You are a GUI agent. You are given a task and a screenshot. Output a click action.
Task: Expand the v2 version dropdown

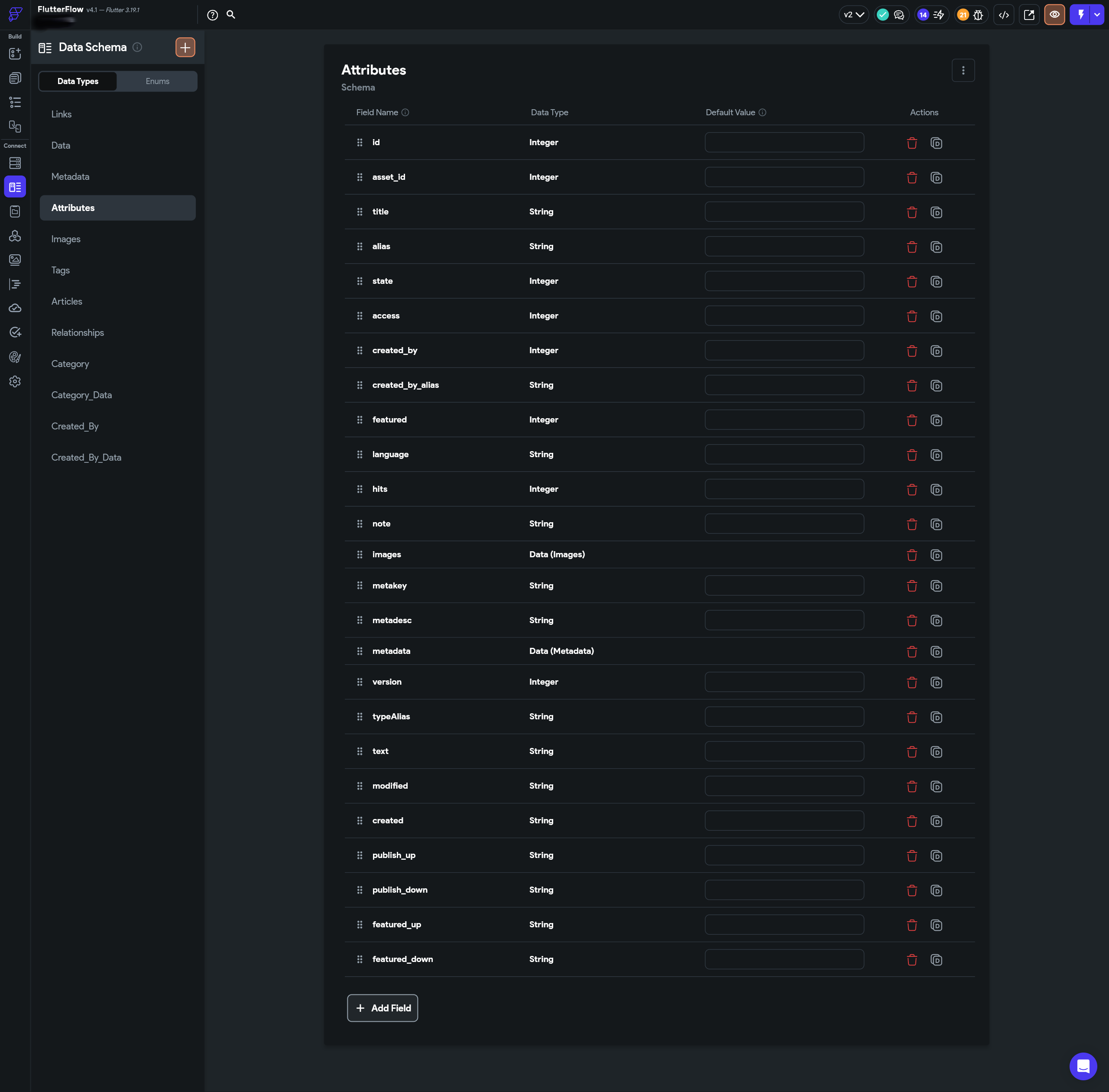click(853, 15)
